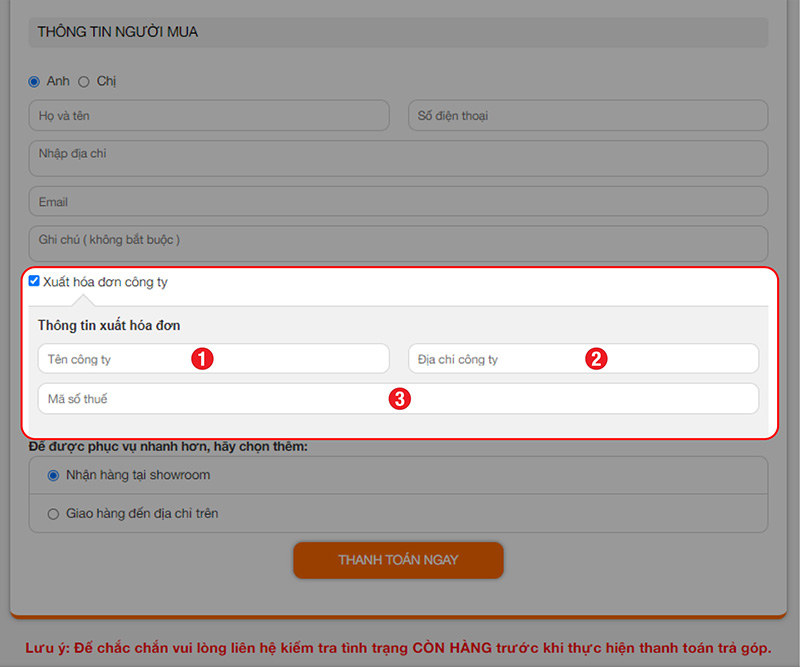Select the Nhập địa chỉ text box
The height and width of the screenshot is (667, 800).
(x=398, y=158)
